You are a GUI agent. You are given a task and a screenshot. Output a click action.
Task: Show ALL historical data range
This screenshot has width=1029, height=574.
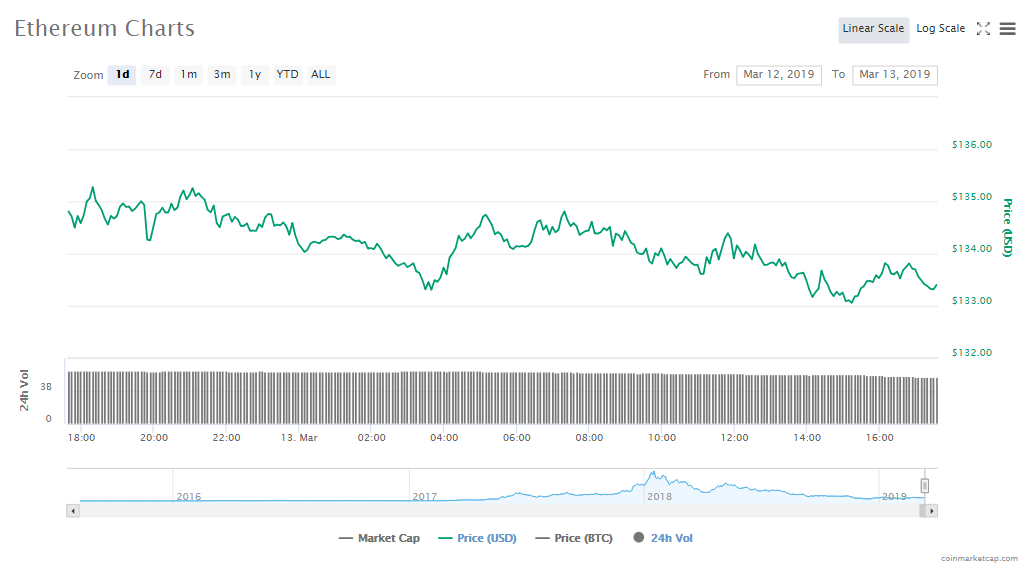(x=321, y=75)
